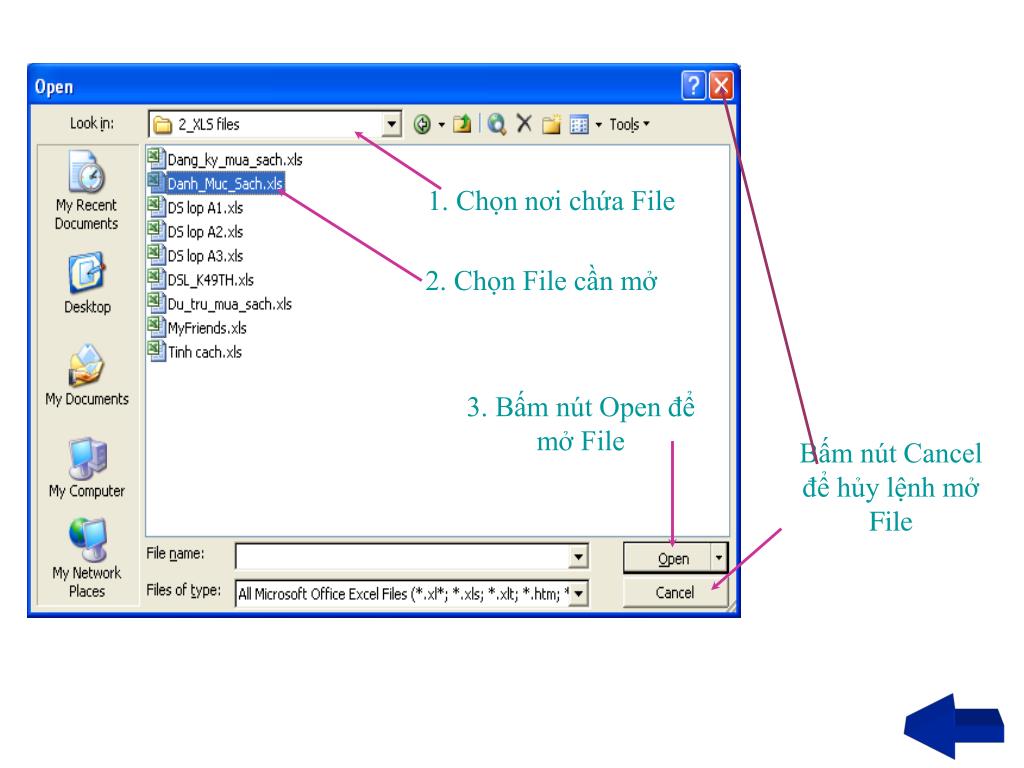Open the Views dropdown arrow
Screen dimensions: 1024x768
[598, 124]
